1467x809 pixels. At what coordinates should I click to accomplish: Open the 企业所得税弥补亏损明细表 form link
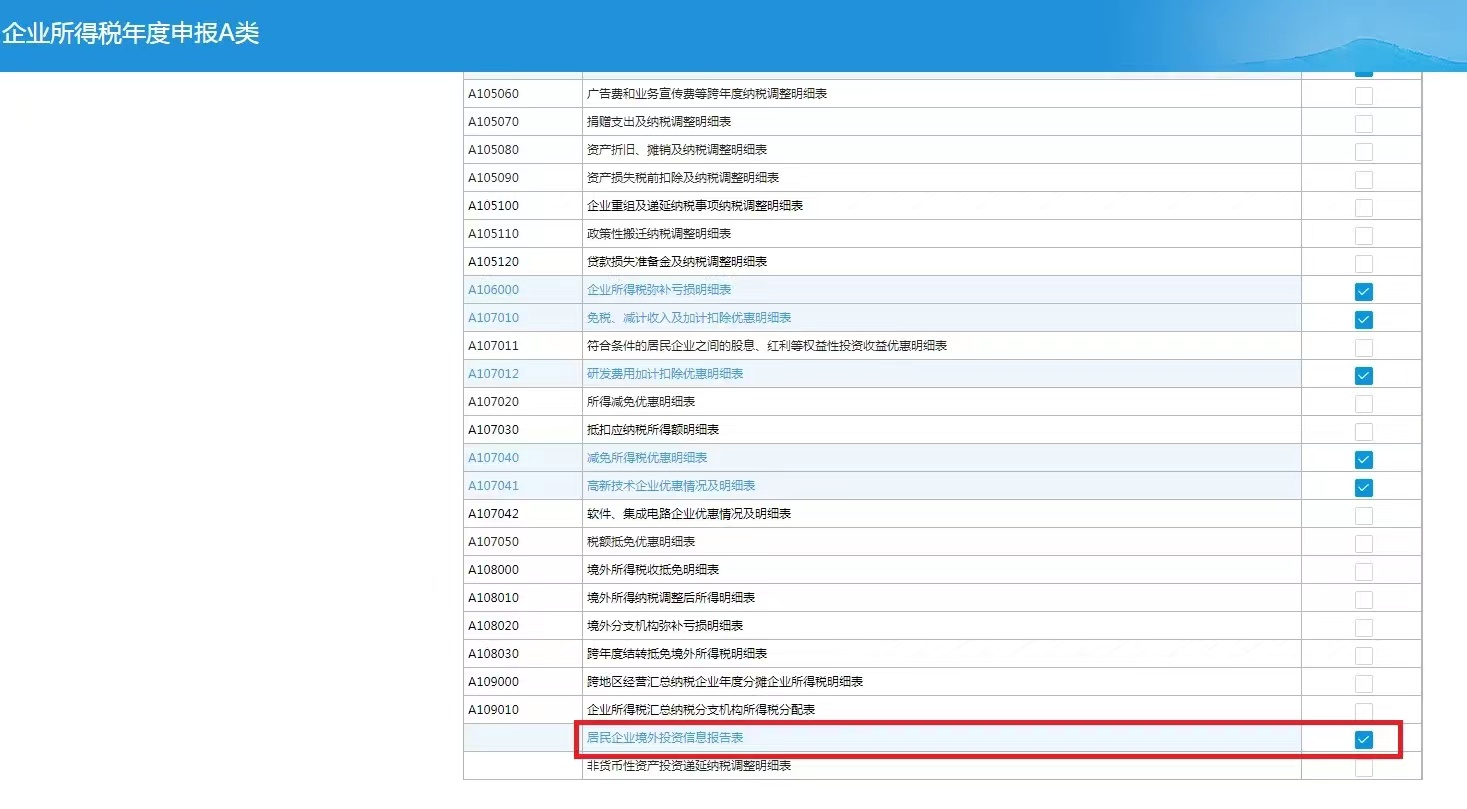pos(658,290)
